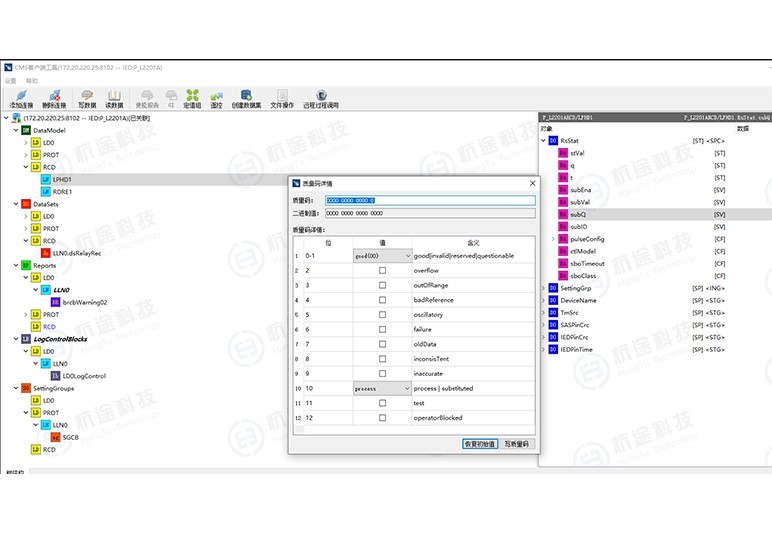The image size is (772, 534).
Task: Tick the badReference checkbox
Action: pos(382,299)
